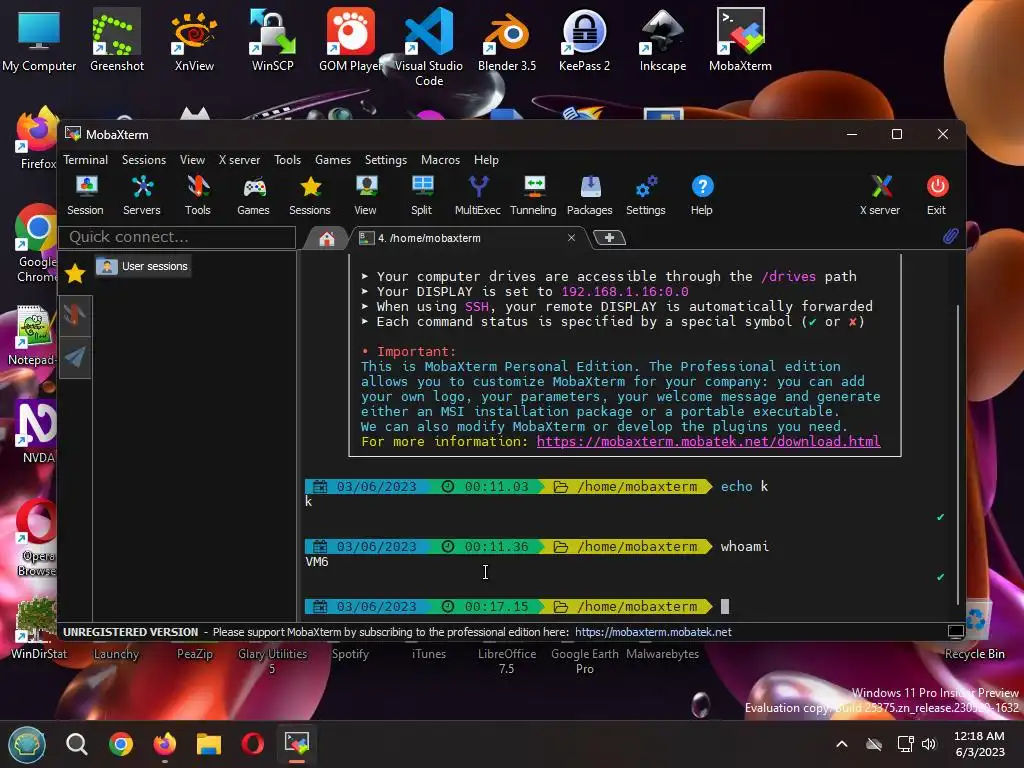1024x768 pixels.
Task: Open the Tunneling toolbar icon
Action: coord(534,195)
